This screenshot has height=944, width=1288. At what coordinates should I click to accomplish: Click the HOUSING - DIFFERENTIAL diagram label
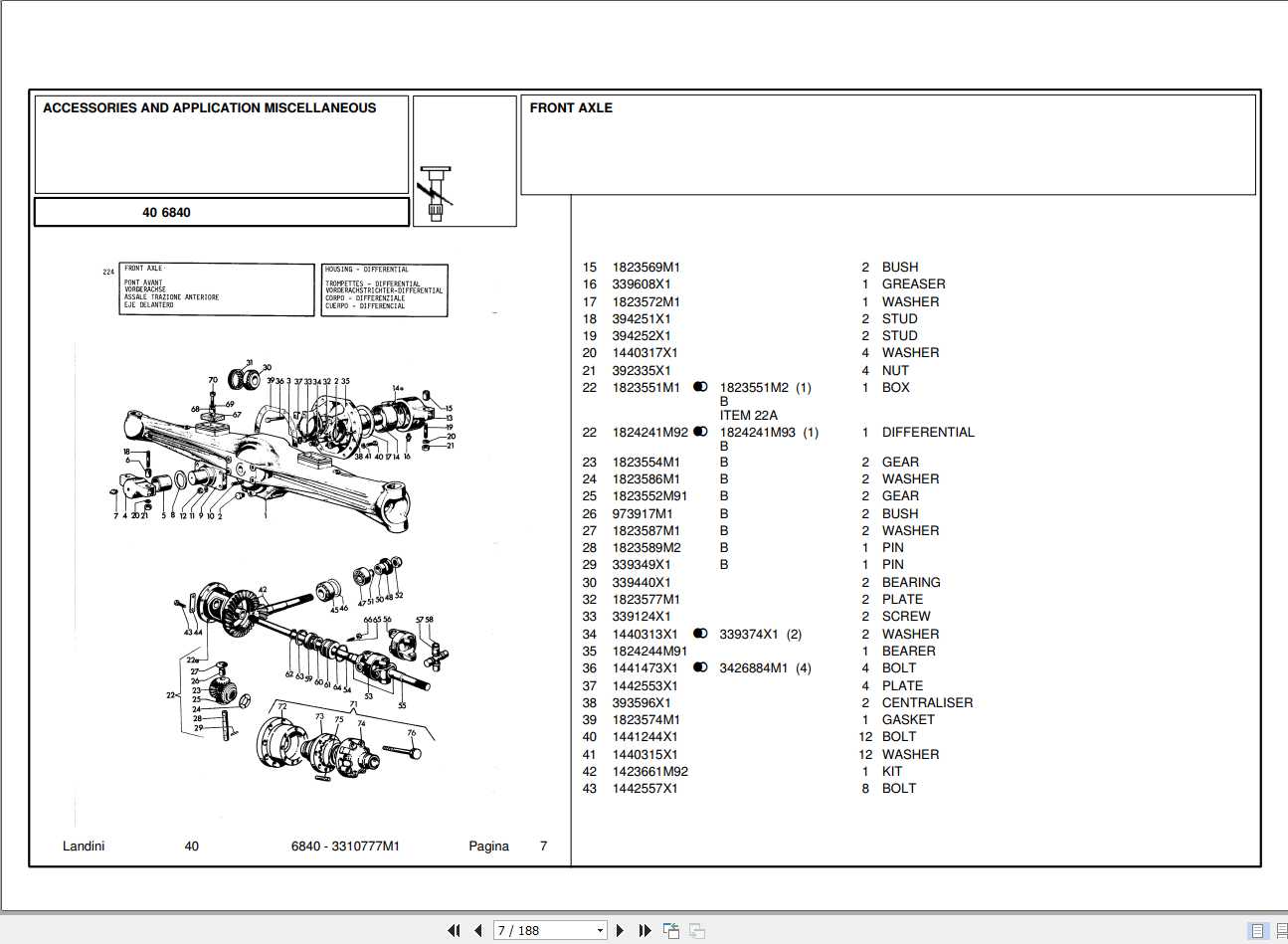[x=367, y=269]
